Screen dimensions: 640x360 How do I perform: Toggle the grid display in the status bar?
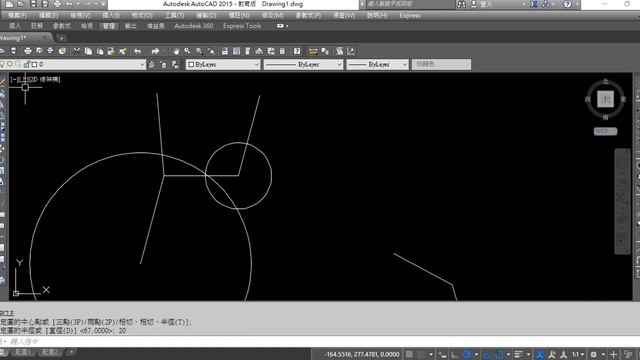(409, 354)
